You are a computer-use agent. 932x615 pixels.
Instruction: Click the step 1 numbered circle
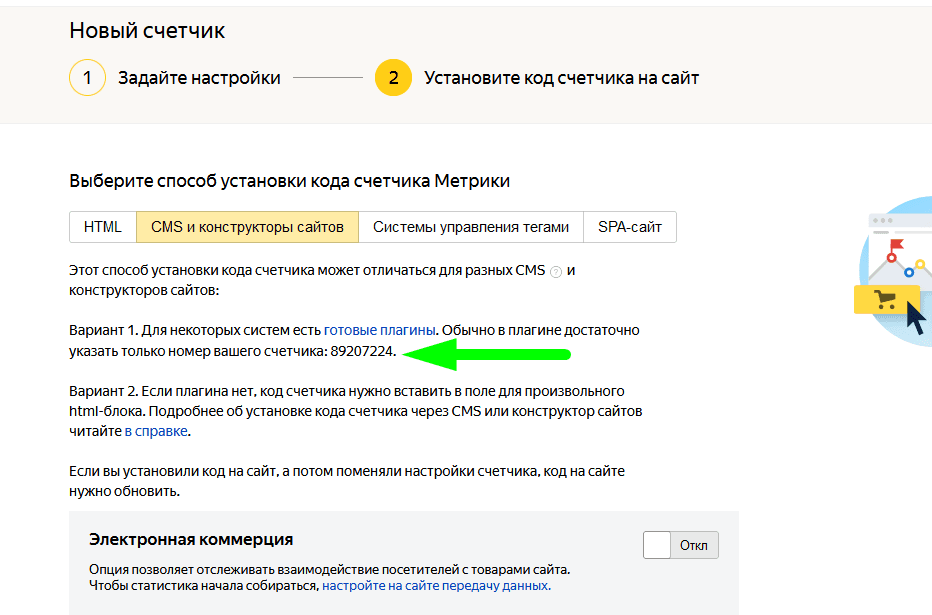(x=87, y=77)
